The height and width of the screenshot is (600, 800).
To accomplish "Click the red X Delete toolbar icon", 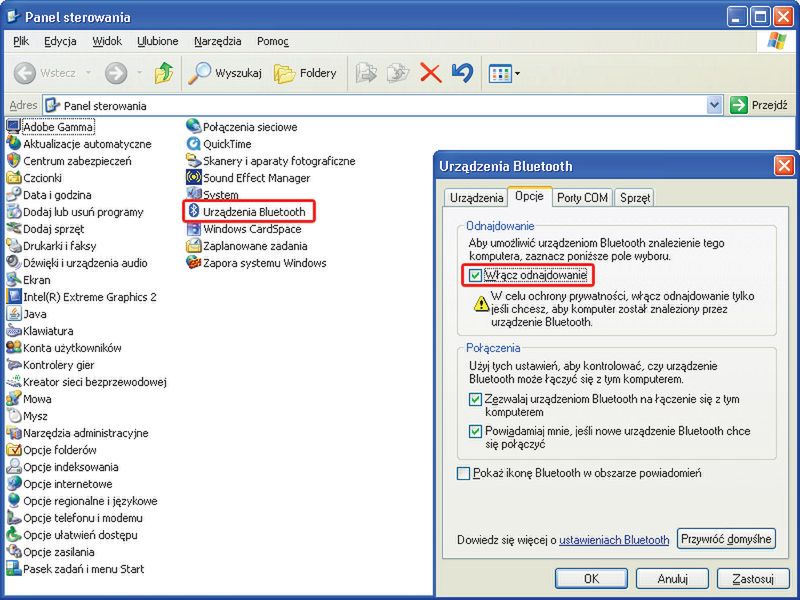I will click(x=430, y=73).
